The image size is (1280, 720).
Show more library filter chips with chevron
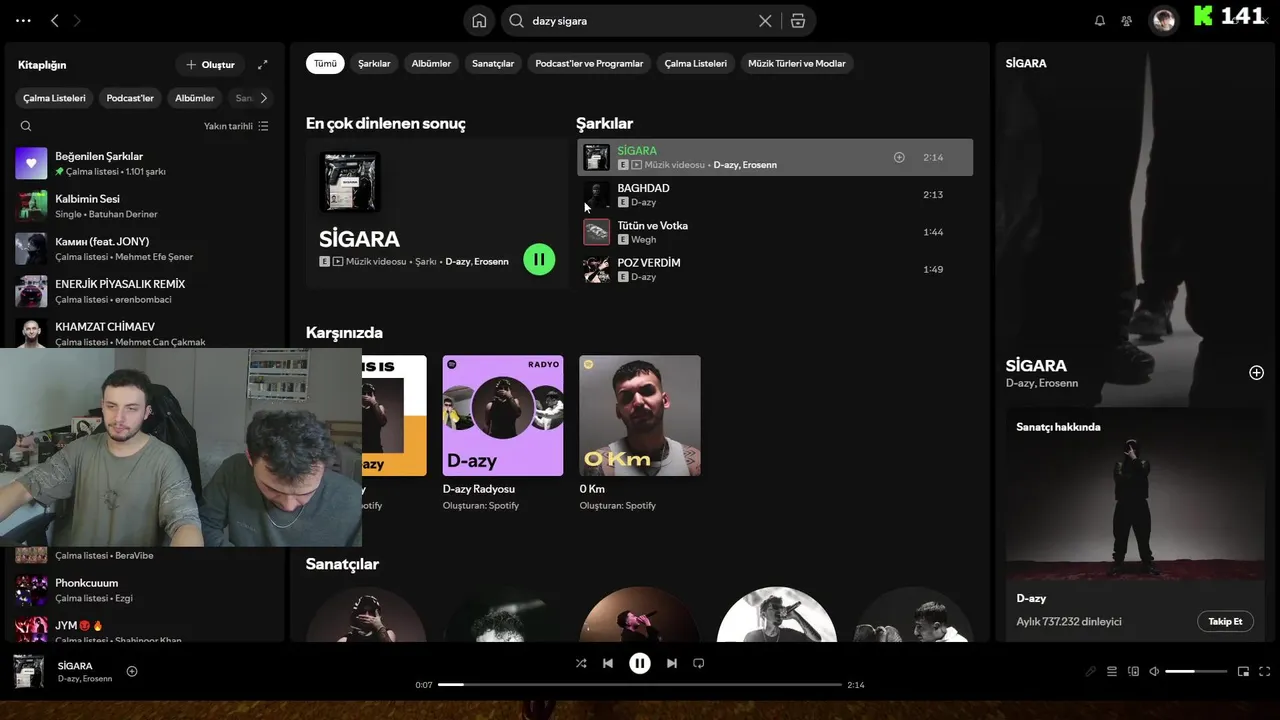[x=264, y=98]
